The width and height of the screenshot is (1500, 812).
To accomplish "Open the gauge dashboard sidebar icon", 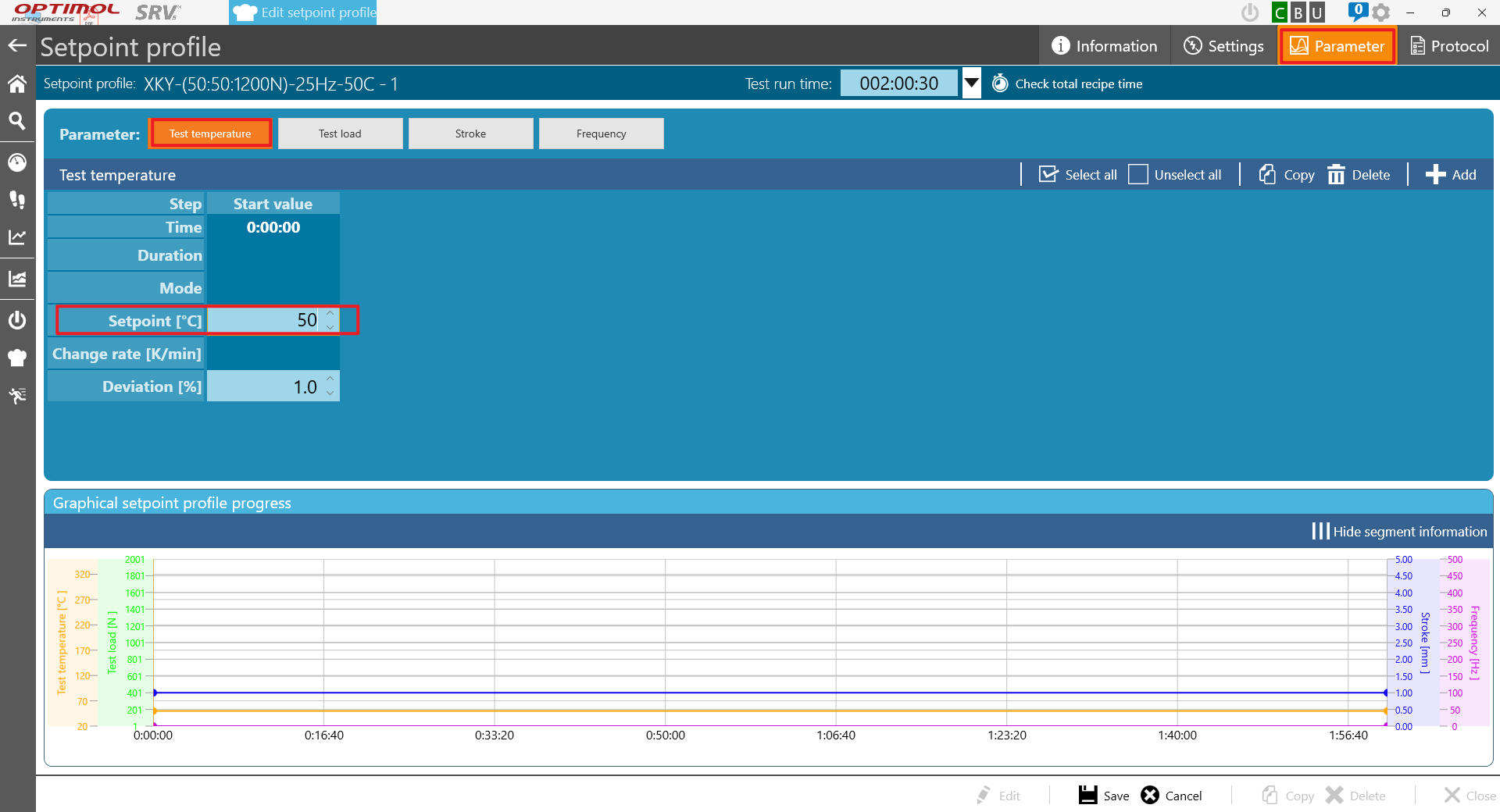I will 17,162.
